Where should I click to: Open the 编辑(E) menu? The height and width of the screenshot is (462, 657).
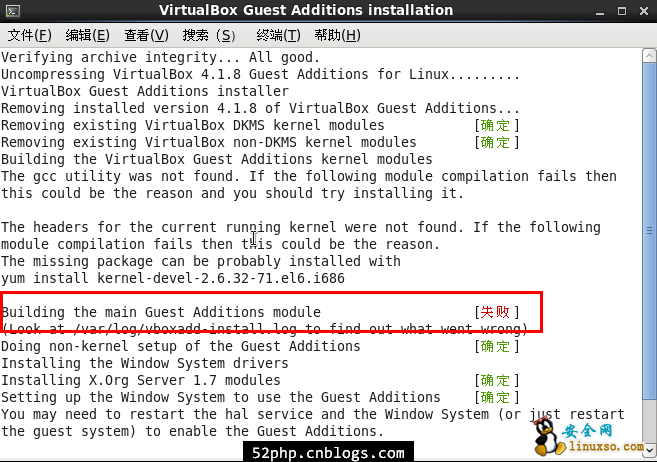pos(88,36)
